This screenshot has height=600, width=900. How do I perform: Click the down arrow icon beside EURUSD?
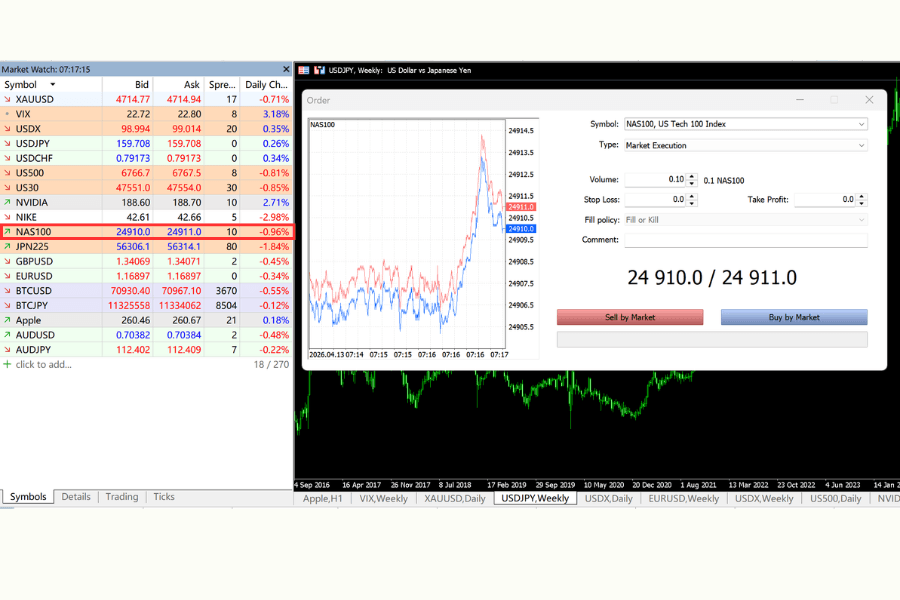click(x=8, y=276)
